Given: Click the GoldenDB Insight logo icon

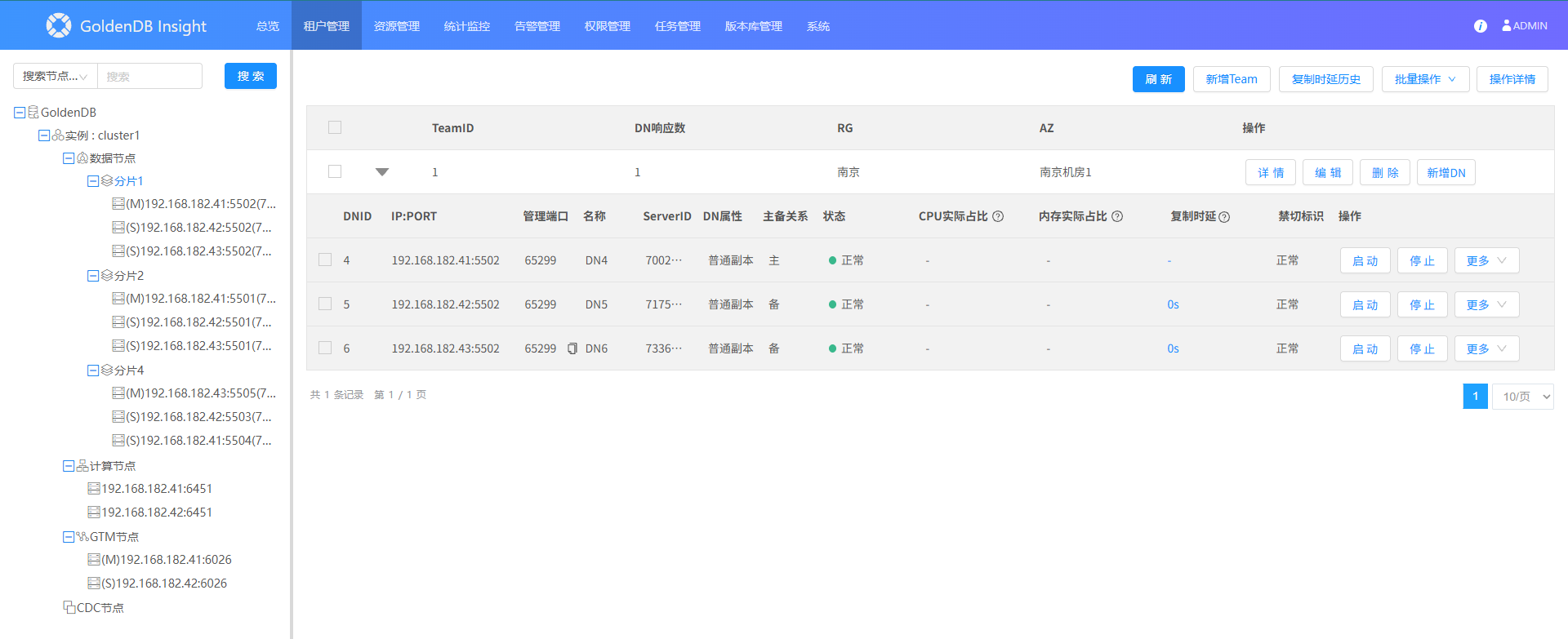Looking at the screenshot, I should click(59, 25).
